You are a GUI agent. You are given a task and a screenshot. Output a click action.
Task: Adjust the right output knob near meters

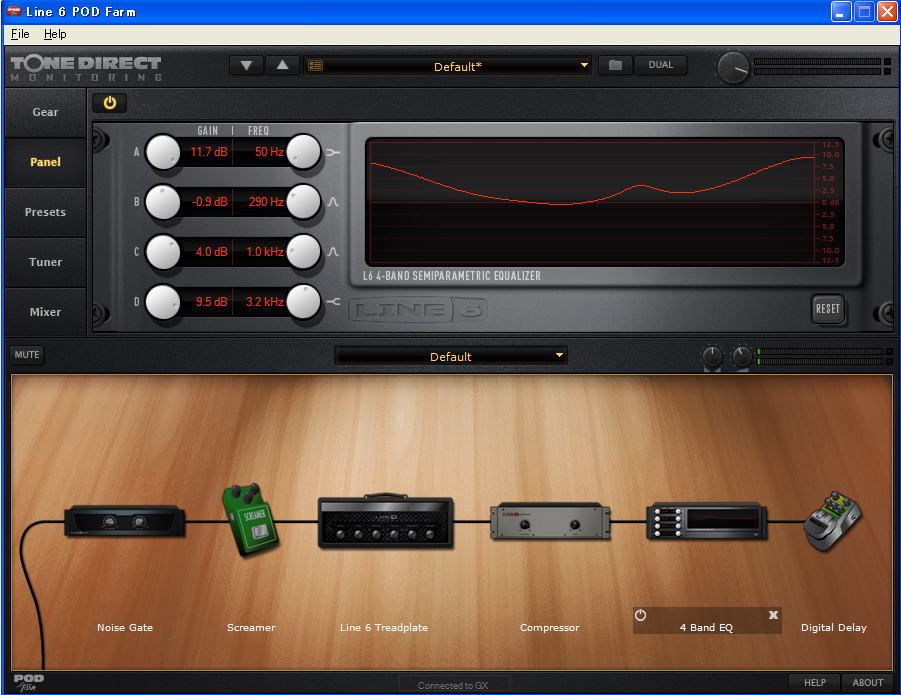click(x=741, y=357)
